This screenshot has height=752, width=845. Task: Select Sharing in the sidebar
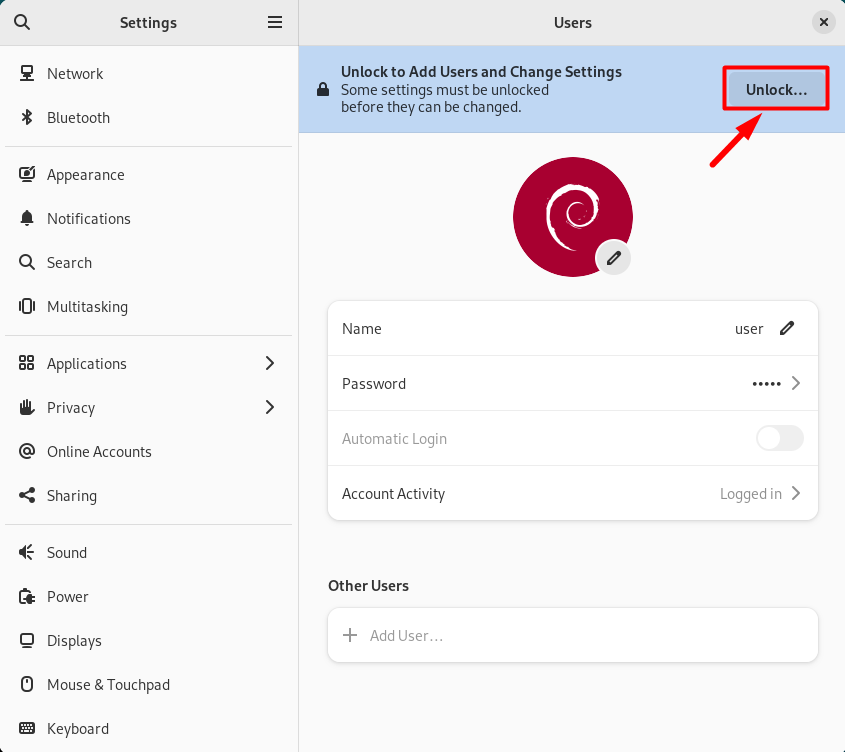(149, 495)
